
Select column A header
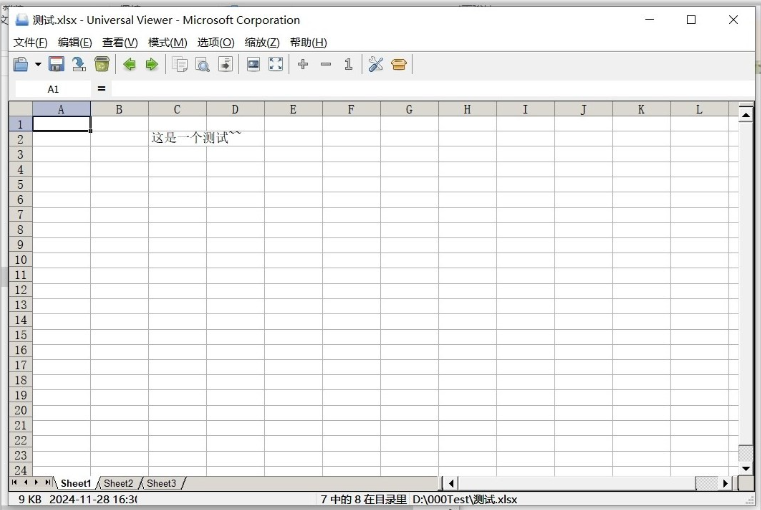tap(61, 109)
